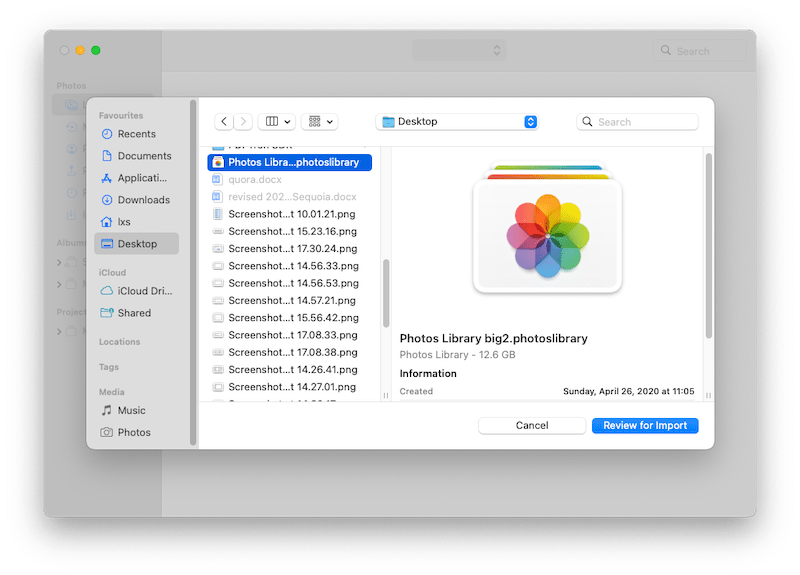The width and height of the screenshot is (800, 575).
Task: Select Desktop in the sidebar
Action: click(136, 243)
